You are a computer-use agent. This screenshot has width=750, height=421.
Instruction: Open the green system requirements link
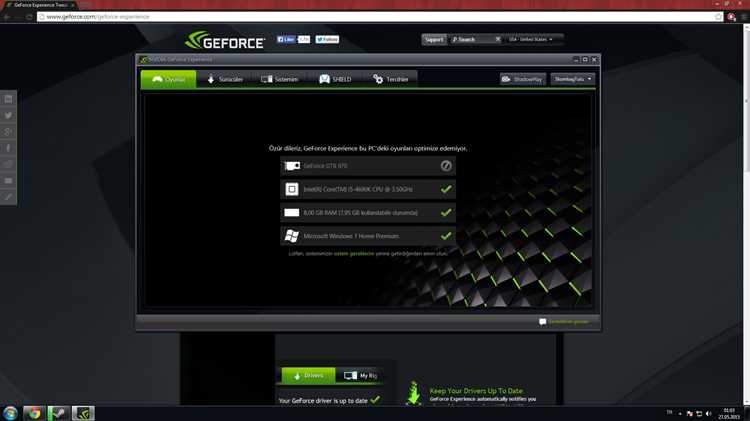[354, 254]
